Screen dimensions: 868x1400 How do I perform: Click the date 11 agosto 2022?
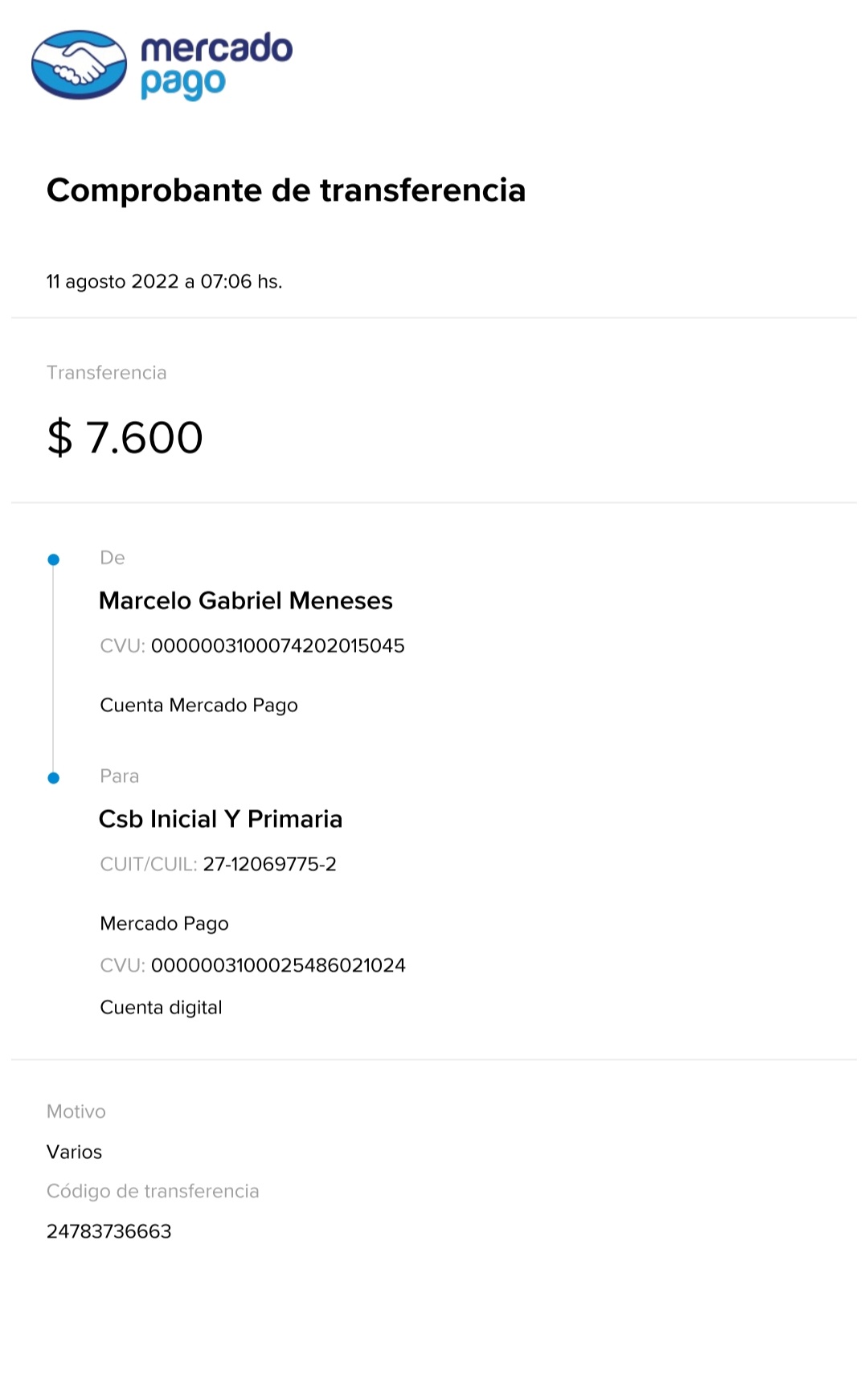[x=113, y=281]
